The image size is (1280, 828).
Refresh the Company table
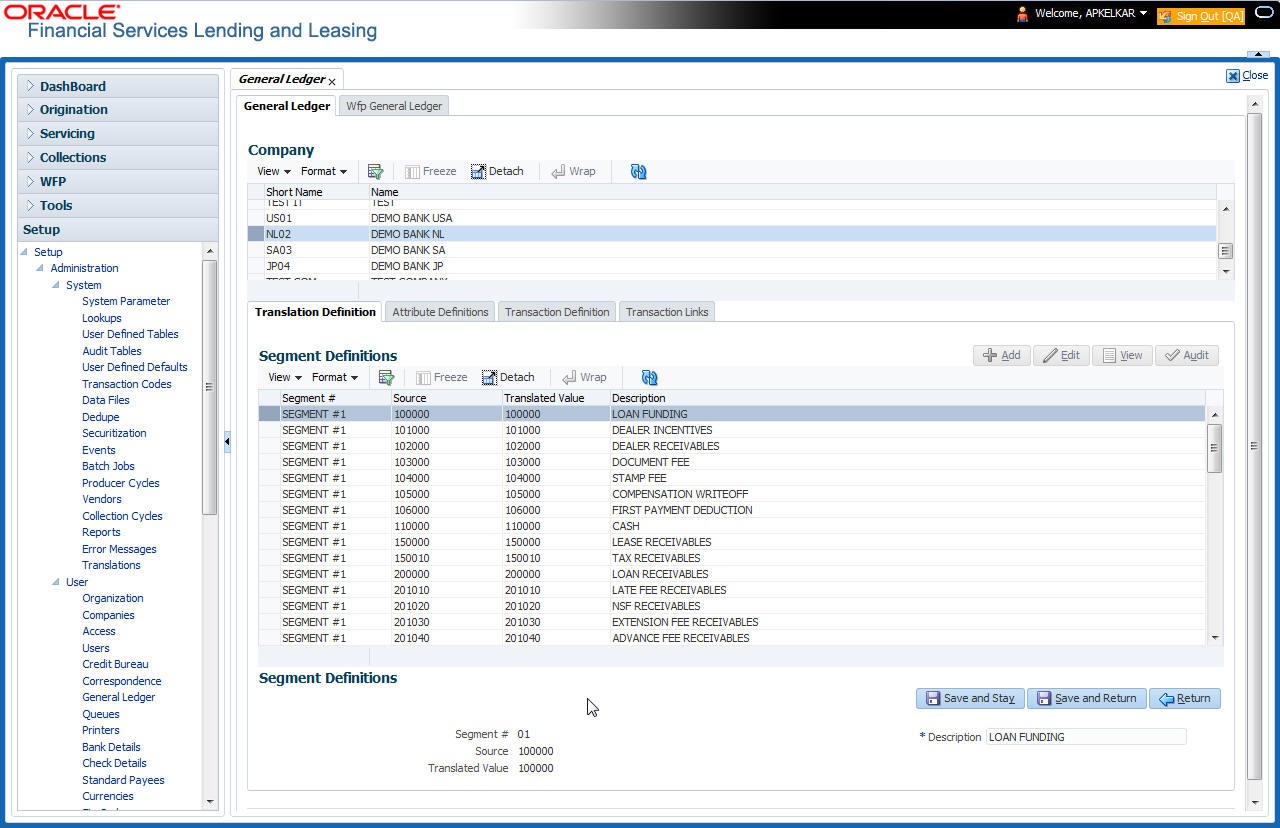(x=639, y=171)
